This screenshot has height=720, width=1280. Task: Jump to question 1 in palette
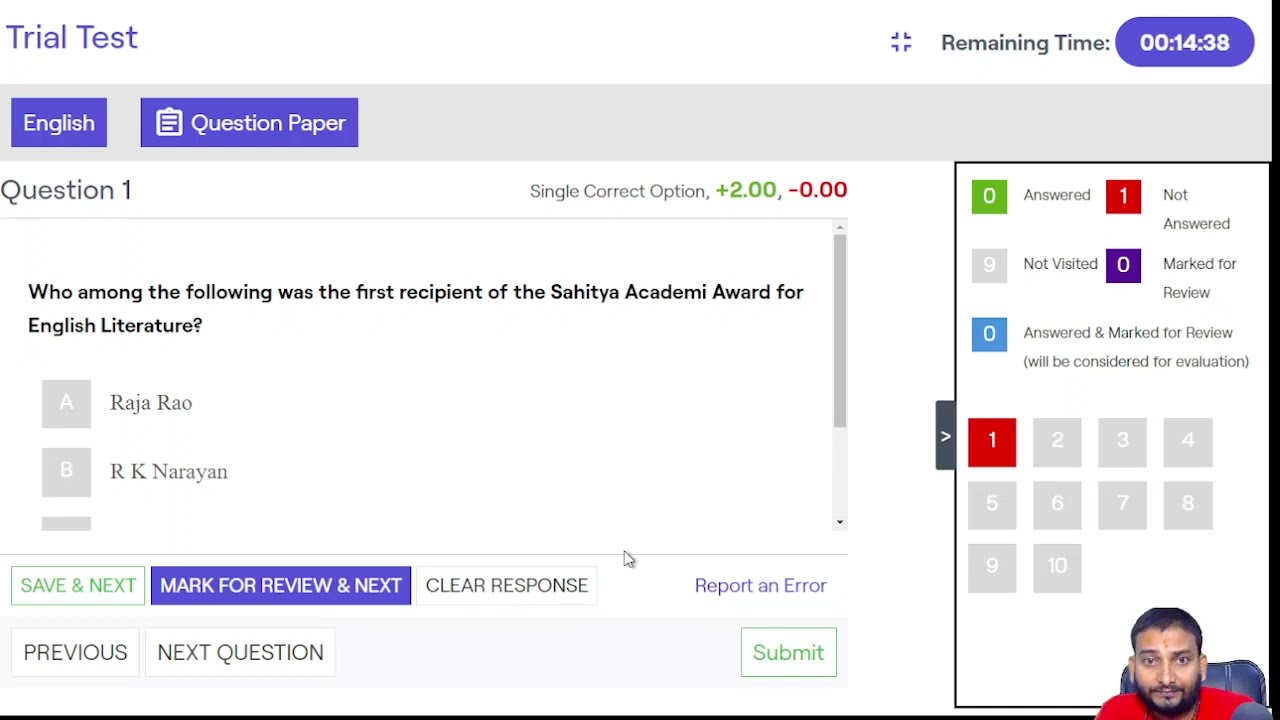pos(992,442)
